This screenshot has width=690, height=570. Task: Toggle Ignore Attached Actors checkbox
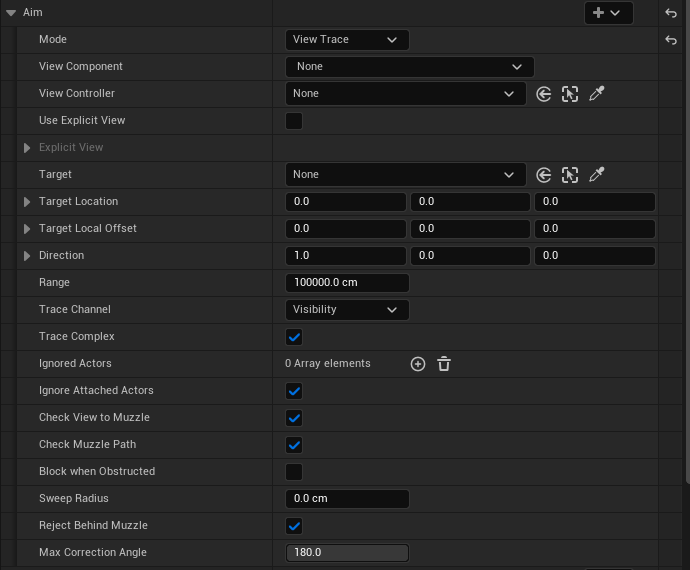(294, 391)
